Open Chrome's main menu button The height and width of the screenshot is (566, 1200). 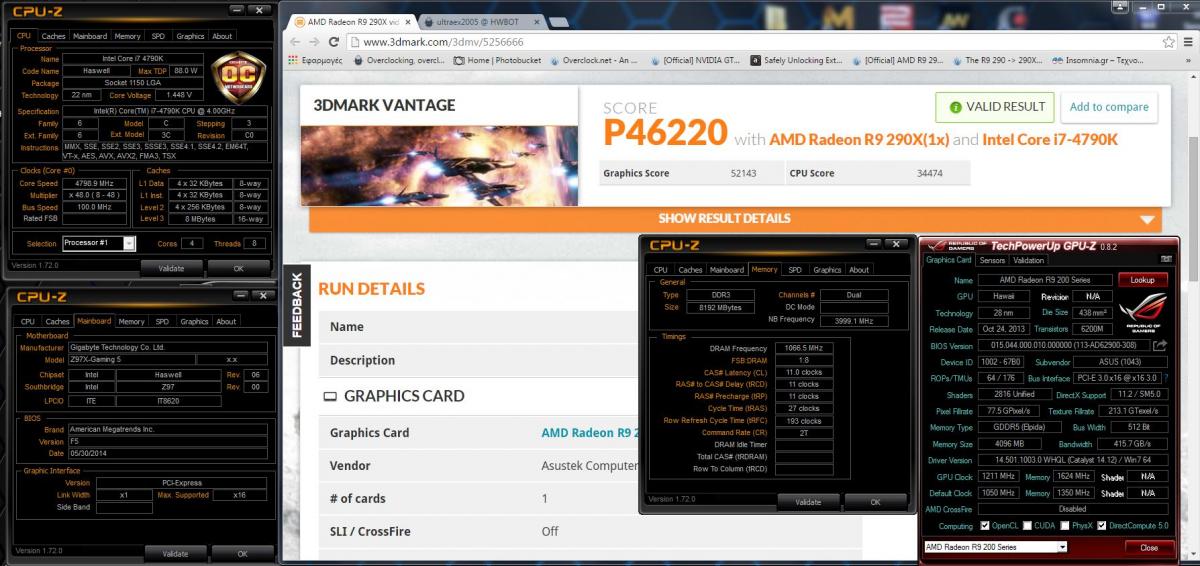(x=1188, y=42)
